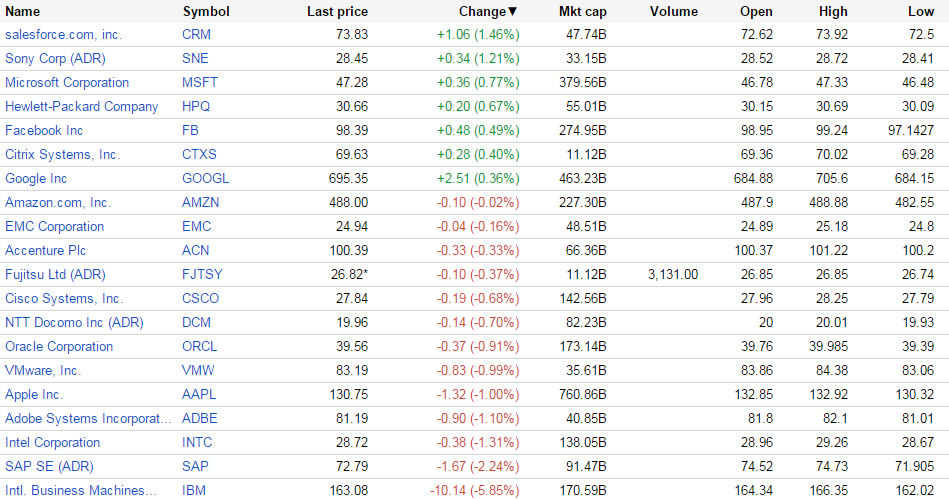
Task: Open the Adobe Systems Incorporated link
Action: [80, 419]
